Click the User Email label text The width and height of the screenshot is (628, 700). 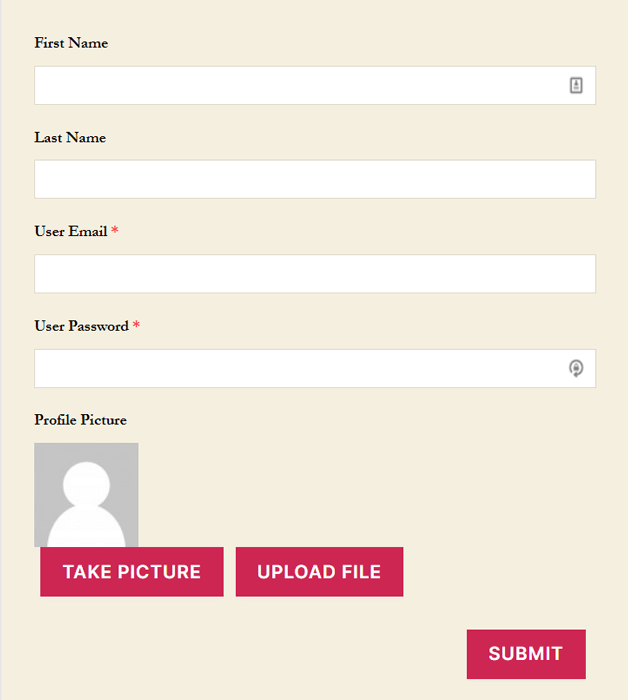[x=71, y=231]
